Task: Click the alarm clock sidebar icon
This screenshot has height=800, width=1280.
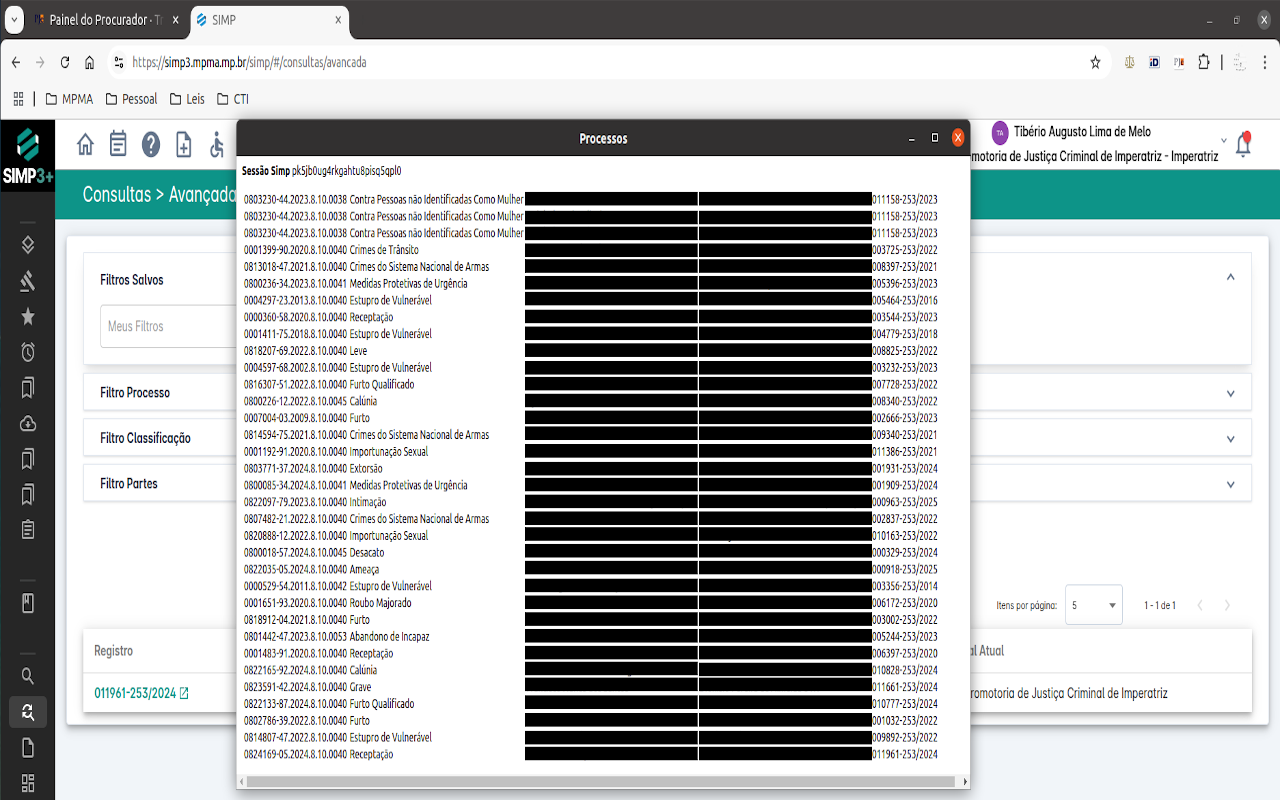Action: 28,352
